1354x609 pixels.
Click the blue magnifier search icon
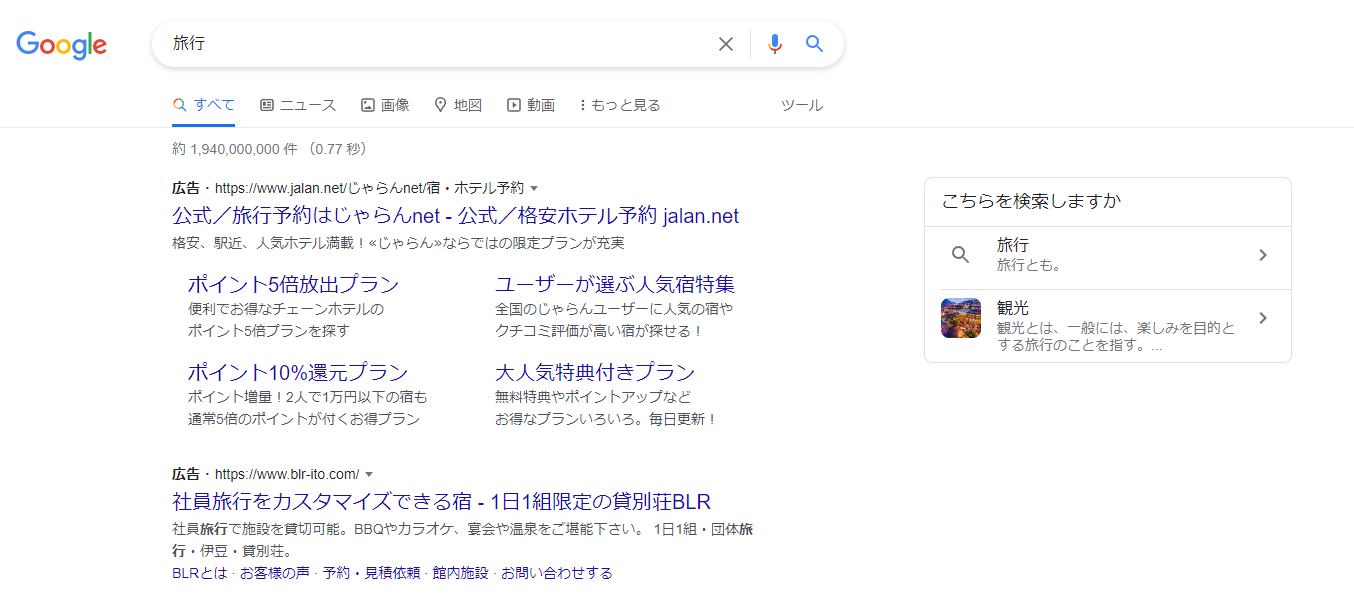coord(815,44)
